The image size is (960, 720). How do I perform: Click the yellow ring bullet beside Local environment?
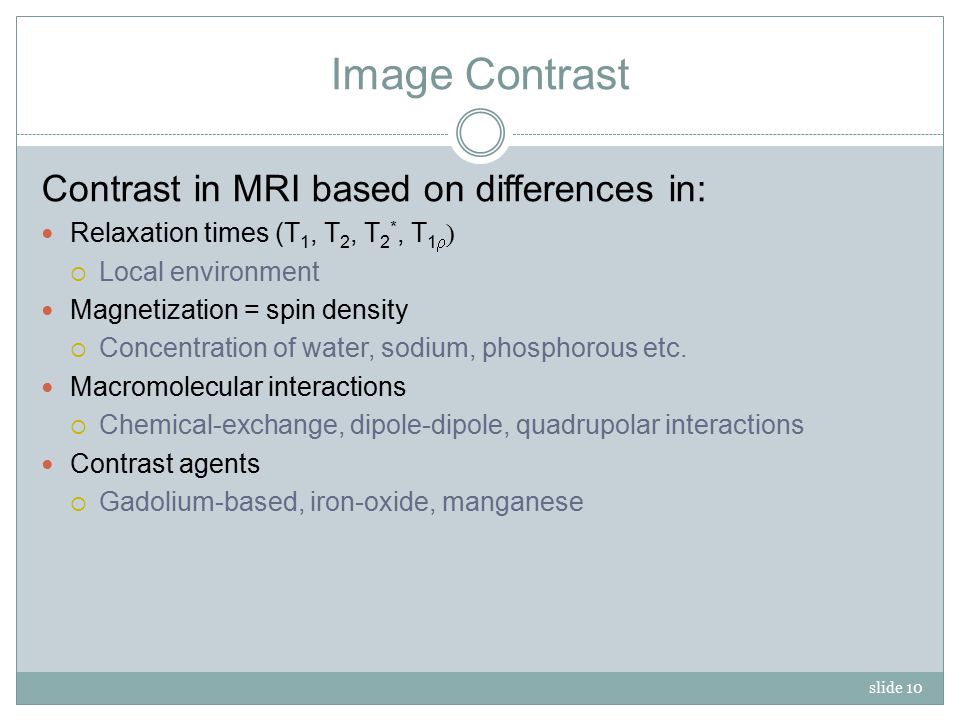[78, 274]
